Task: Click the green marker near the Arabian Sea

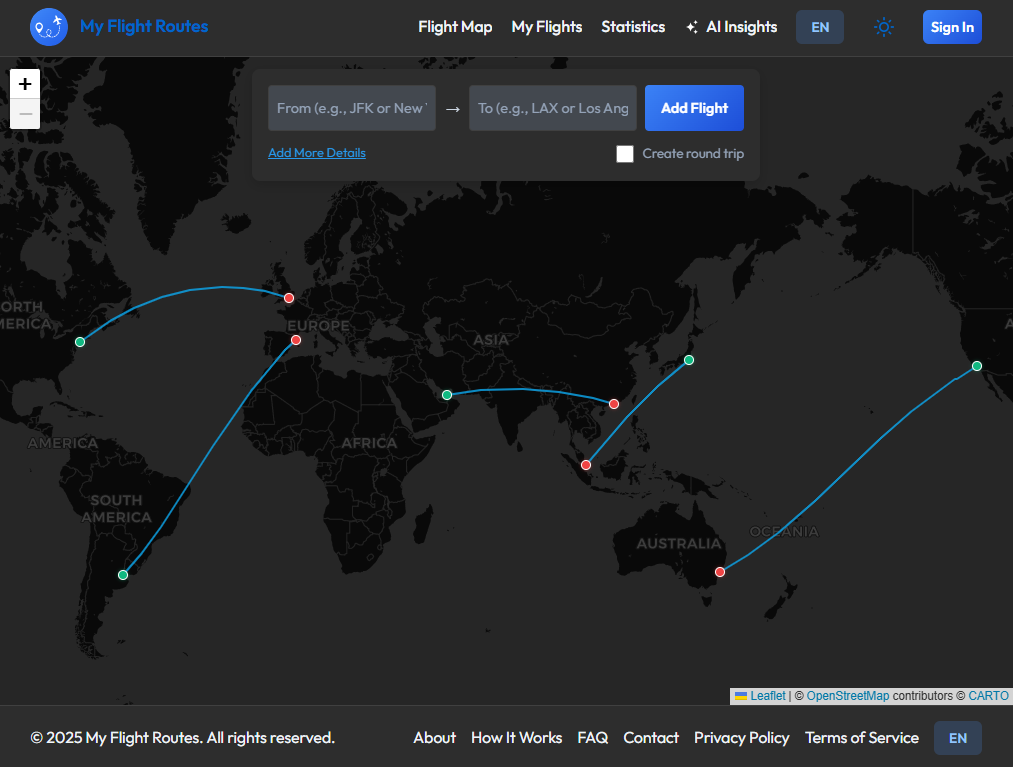Action: click(446, 395)
